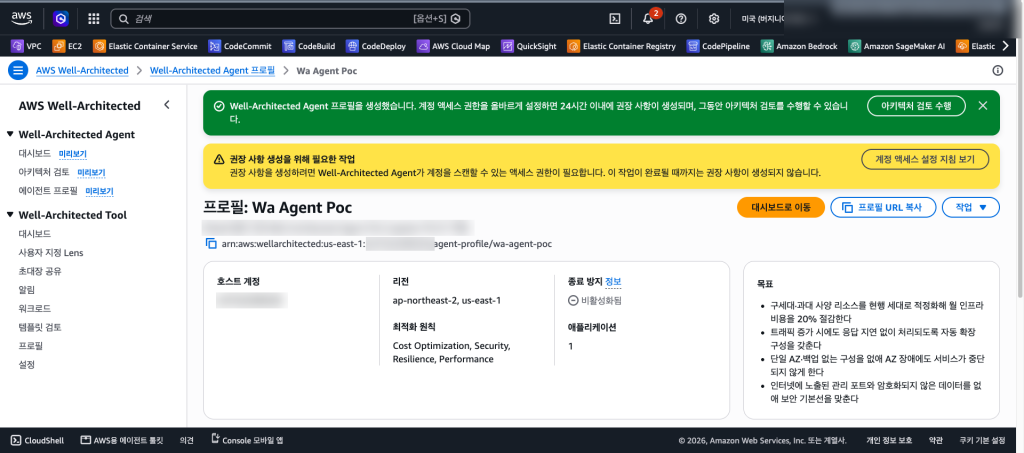1024x453 pixels.
Task: Click 계정 액세스 설정 지침 보기 button
Action: 925,159
